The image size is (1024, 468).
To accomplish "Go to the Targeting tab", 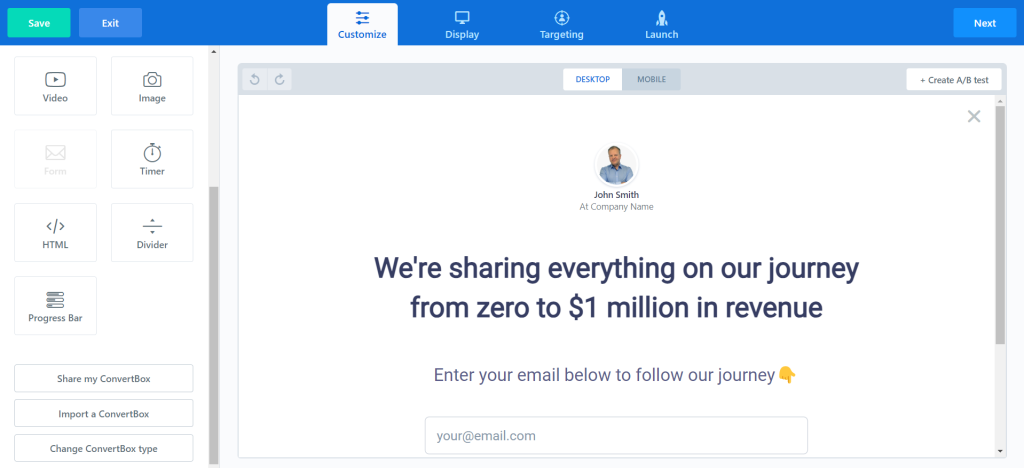I will (x=562, y=24).
